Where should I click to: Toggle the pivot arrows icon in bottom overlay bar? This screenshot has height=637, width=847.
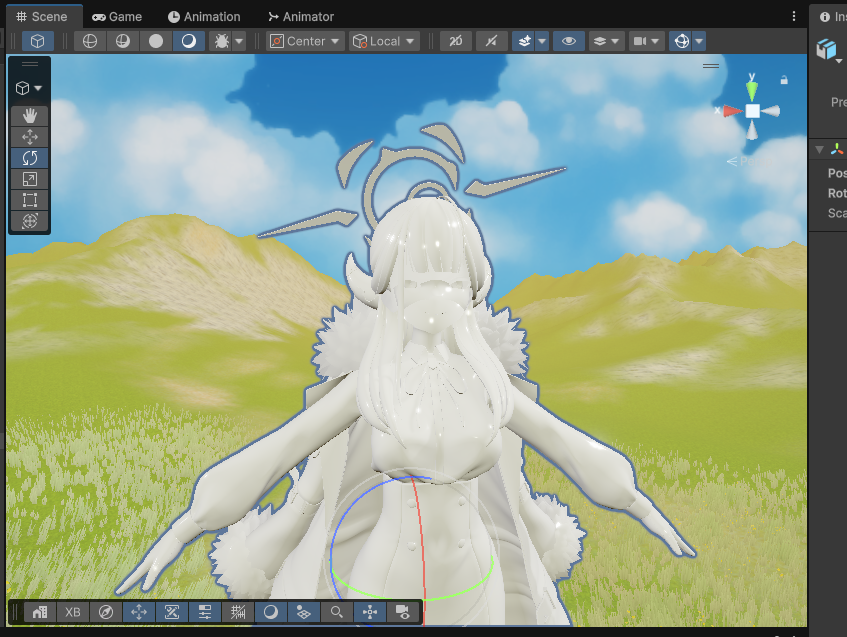369,612
